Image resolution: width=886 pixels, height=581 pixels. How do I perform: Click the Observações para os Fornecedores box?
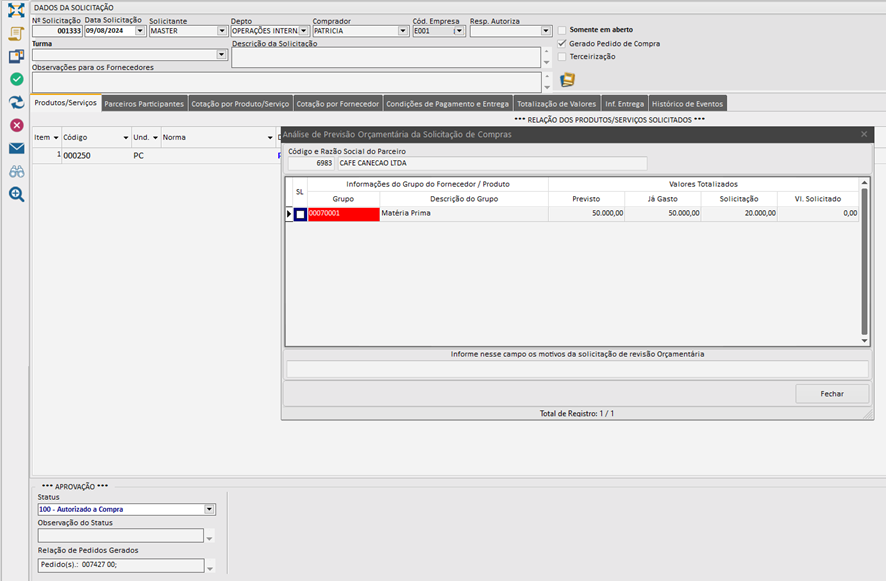pyautogui.click(x=286, y=82)
